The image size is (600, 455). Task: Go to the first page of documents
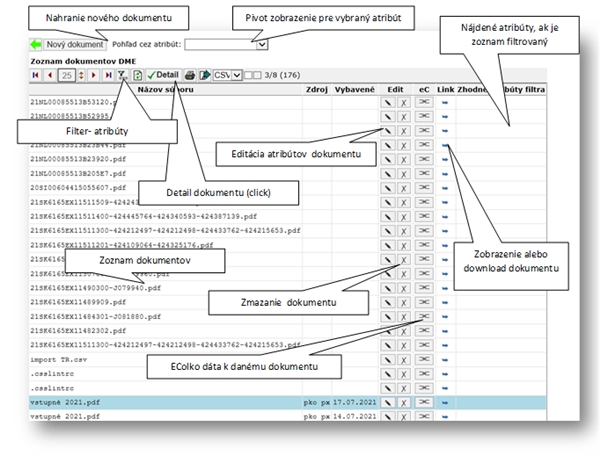36,75
